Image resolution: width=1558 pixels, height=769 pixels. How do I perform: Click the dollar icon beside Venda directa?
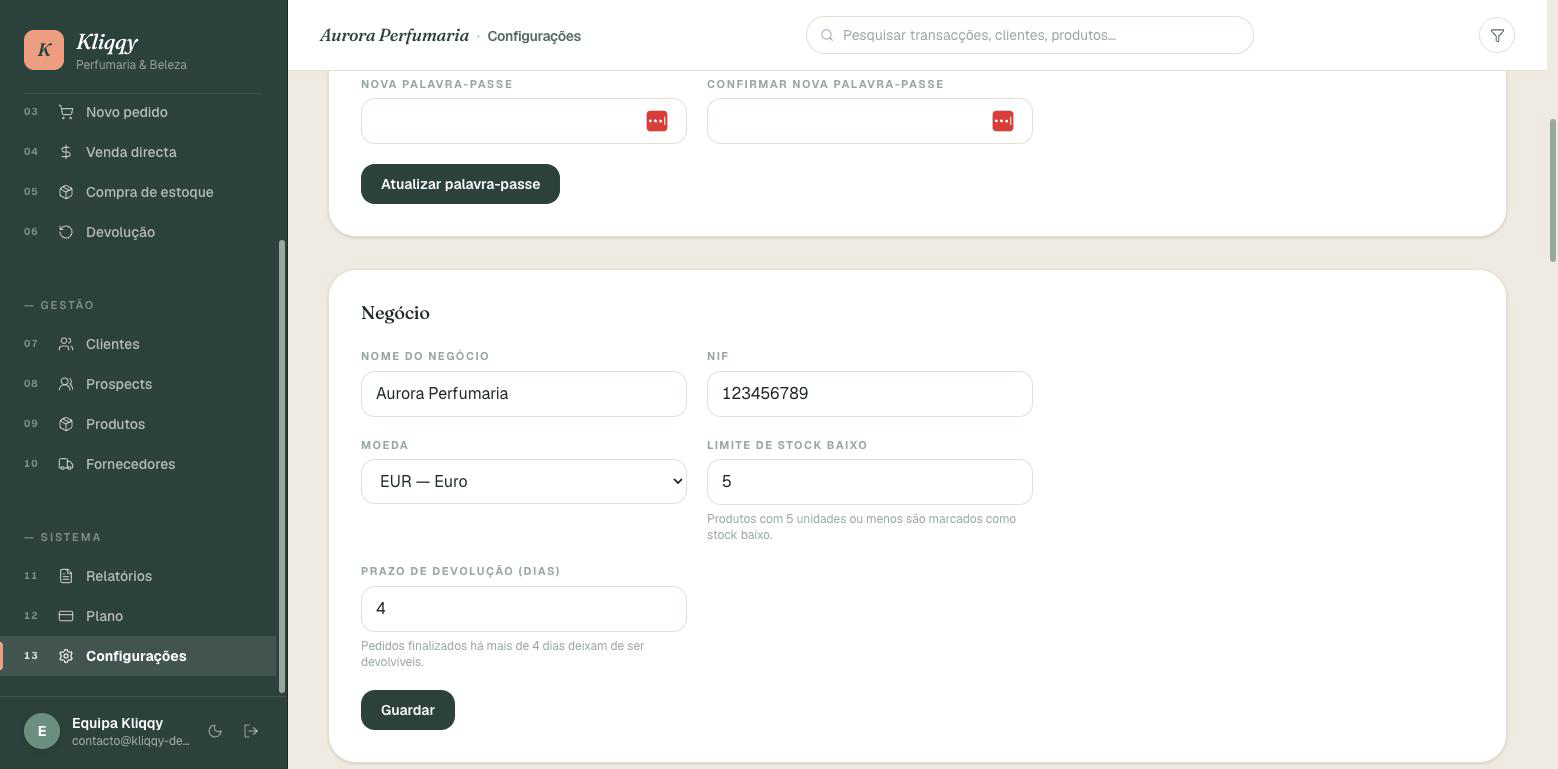(x=66, y=152)
